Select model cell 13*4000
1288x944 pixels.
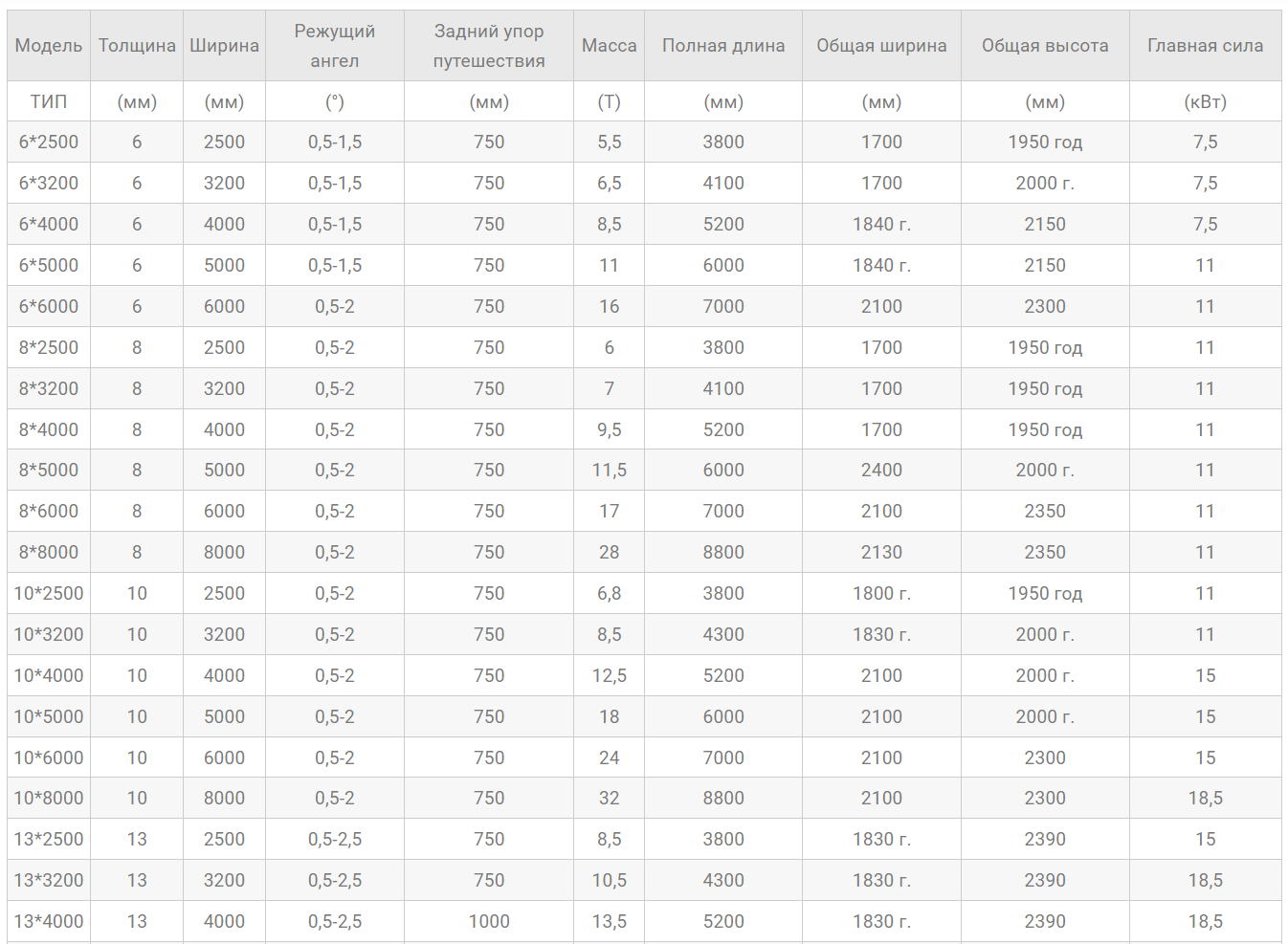pyautogui.click(x=49, y=921)
